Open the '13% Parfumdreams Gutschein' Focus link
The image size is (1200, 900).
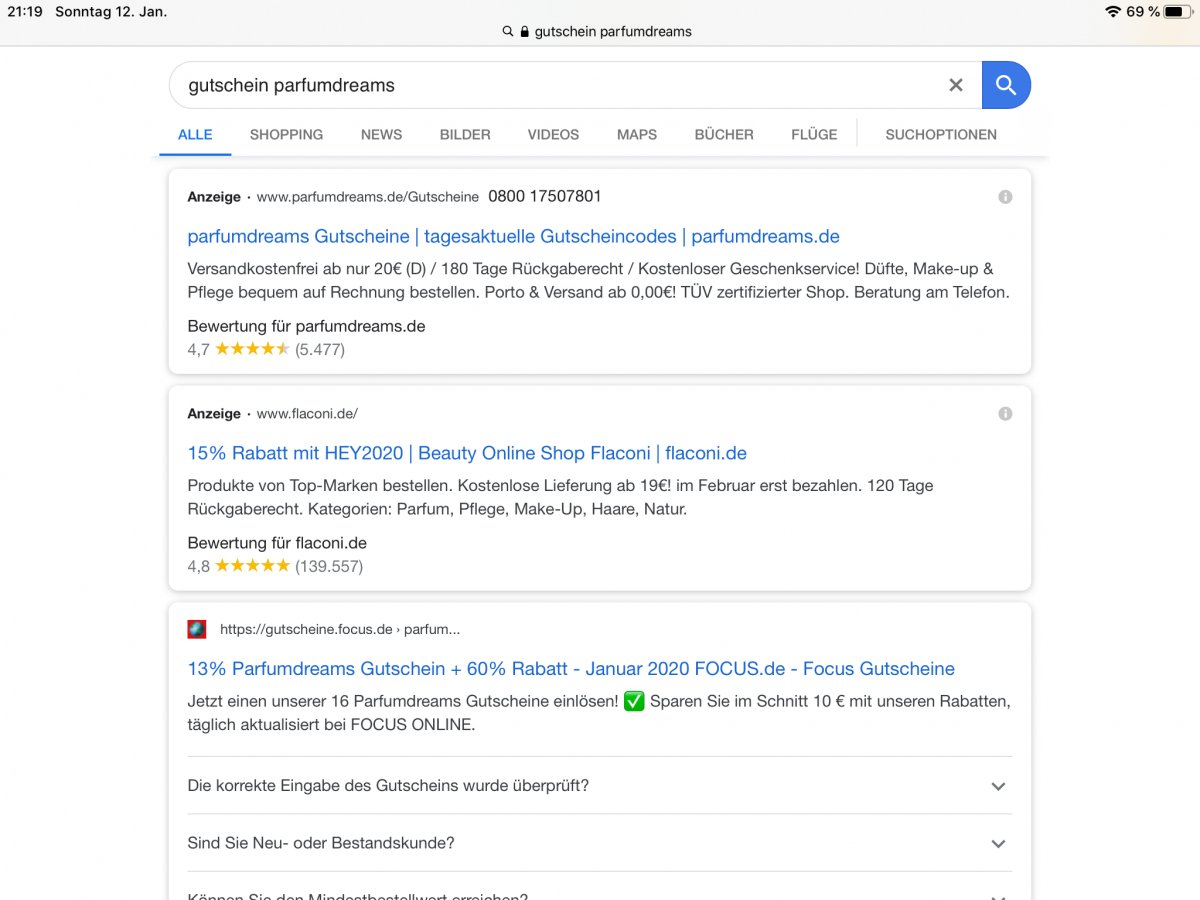pyautogui.click(x=571, y=669)
